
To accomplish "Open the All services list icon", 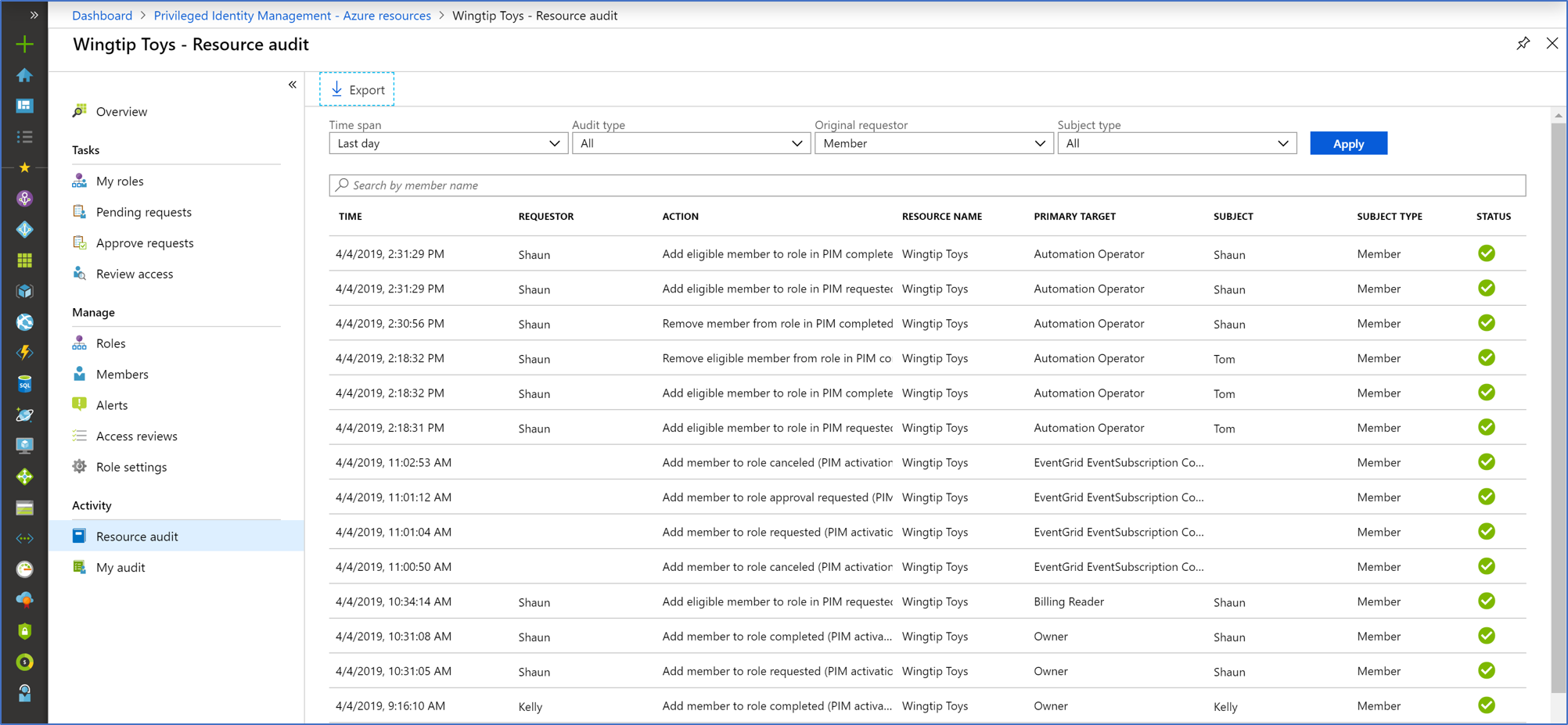I will [24, 137].
